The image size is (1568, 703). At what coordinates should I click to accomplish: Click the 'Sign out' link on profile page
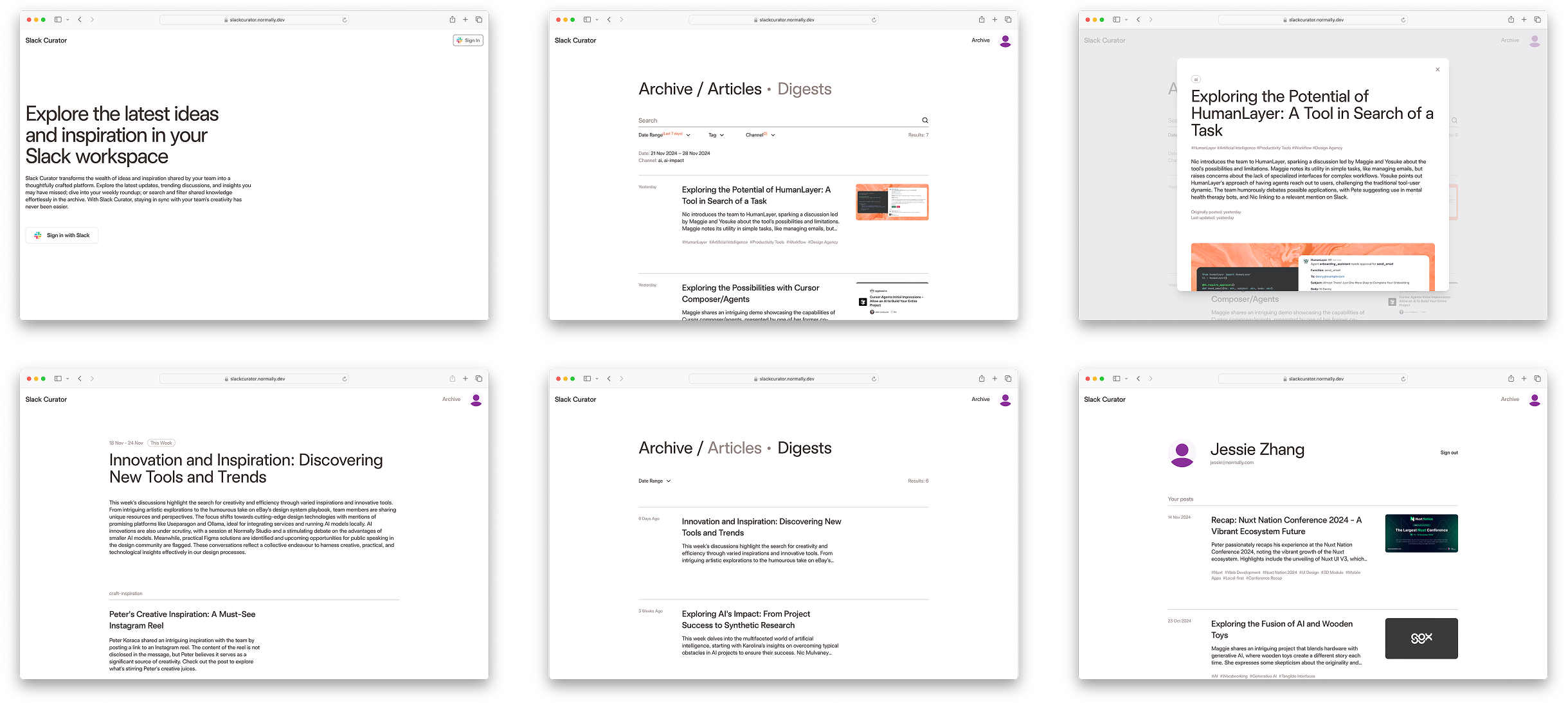coord(1448,453)
